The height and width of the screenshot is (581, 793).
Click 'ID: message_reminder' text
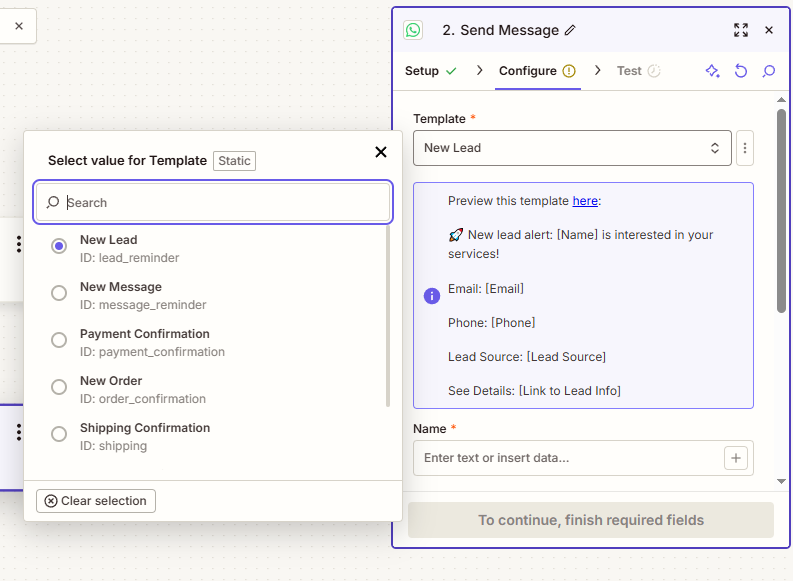click(x=143, y=305)
